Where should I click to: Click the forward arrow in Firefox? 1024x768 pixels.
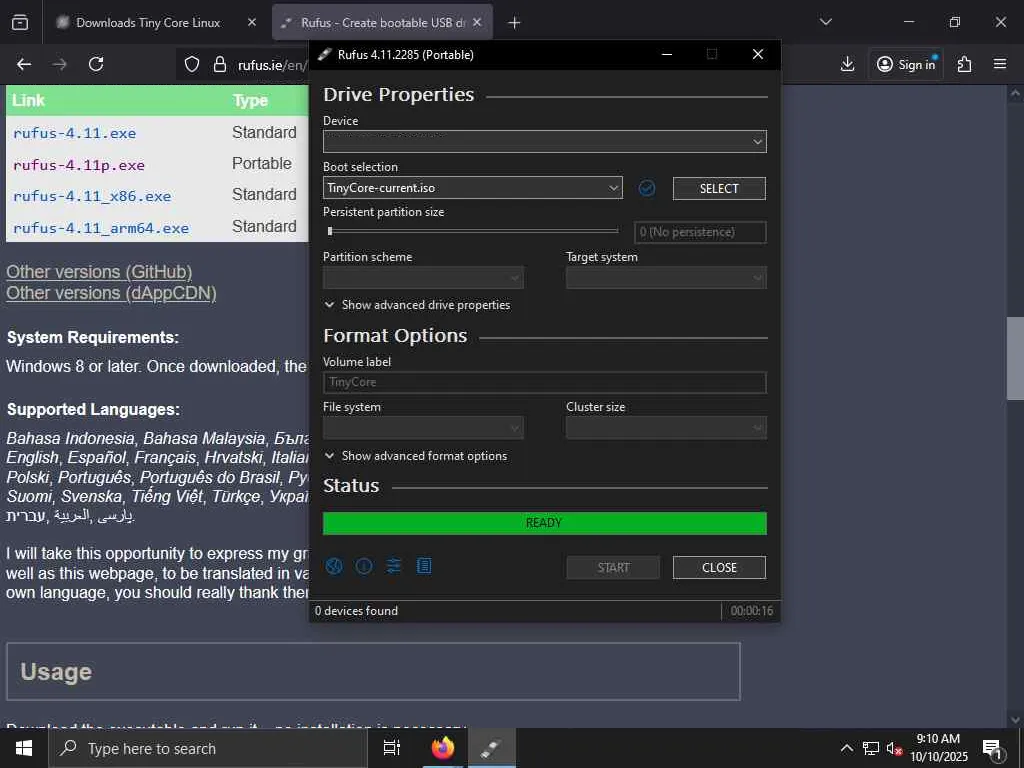point(59,64)
